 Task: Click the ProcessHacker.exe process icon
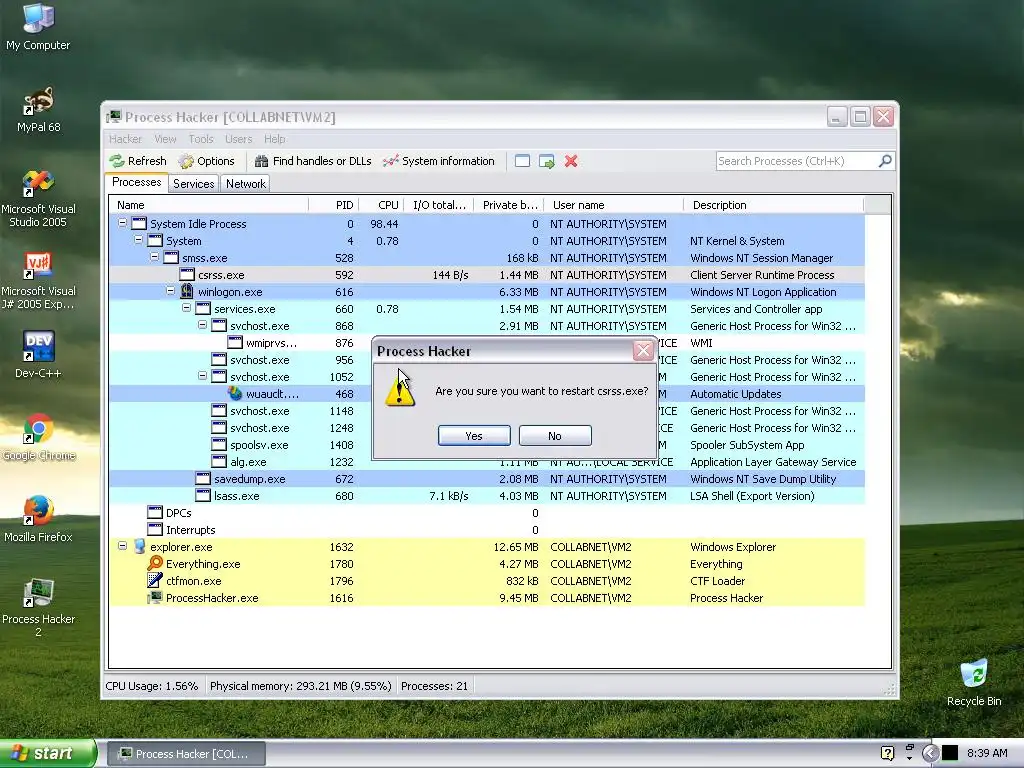click(x=155, y=598)
